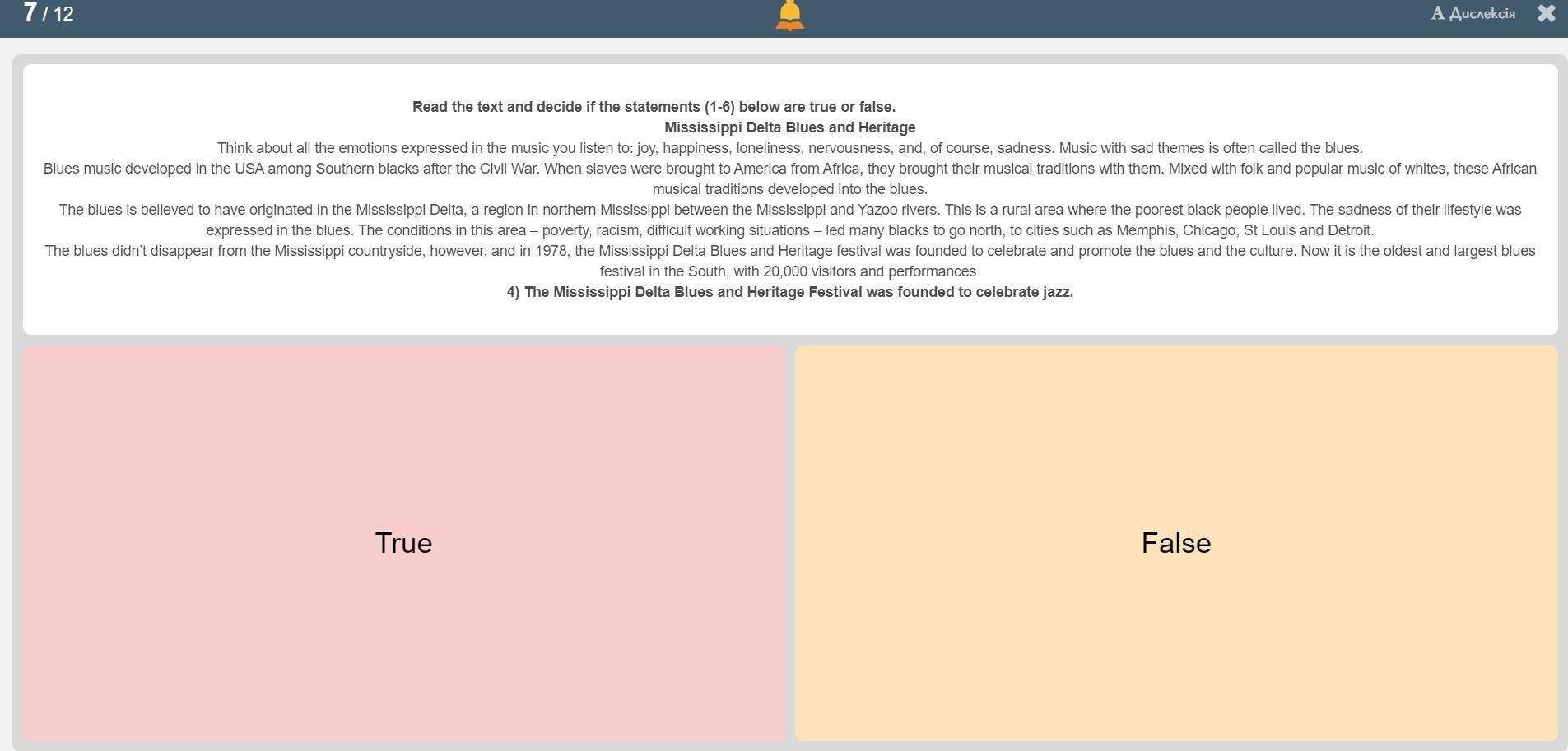1568x751 pixels.
Task: Click the line starting 'The blues is believed'
Action: coord(789,210)
